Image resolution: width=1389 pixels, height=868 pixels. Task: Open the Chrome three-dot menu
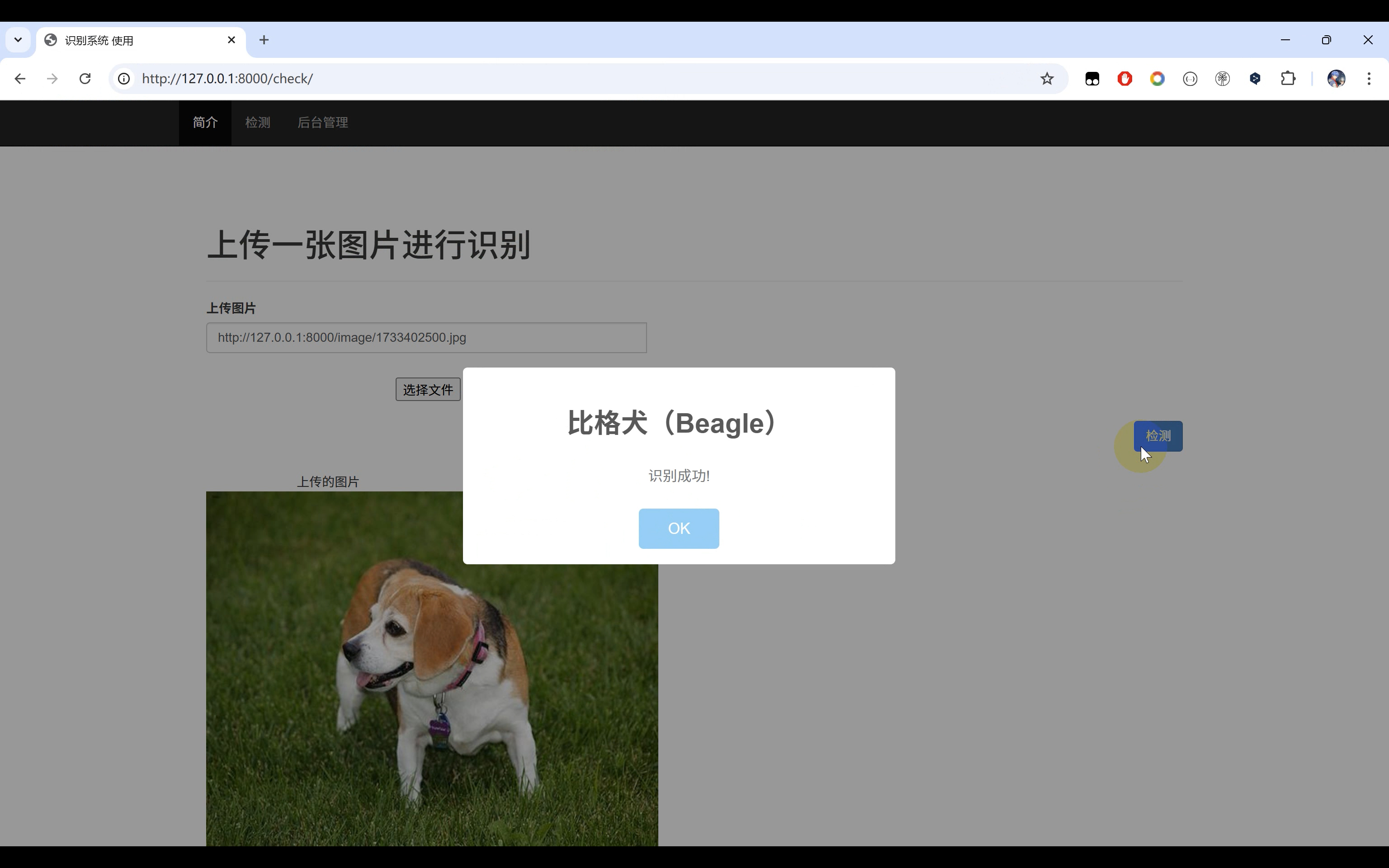point(1370,79)
